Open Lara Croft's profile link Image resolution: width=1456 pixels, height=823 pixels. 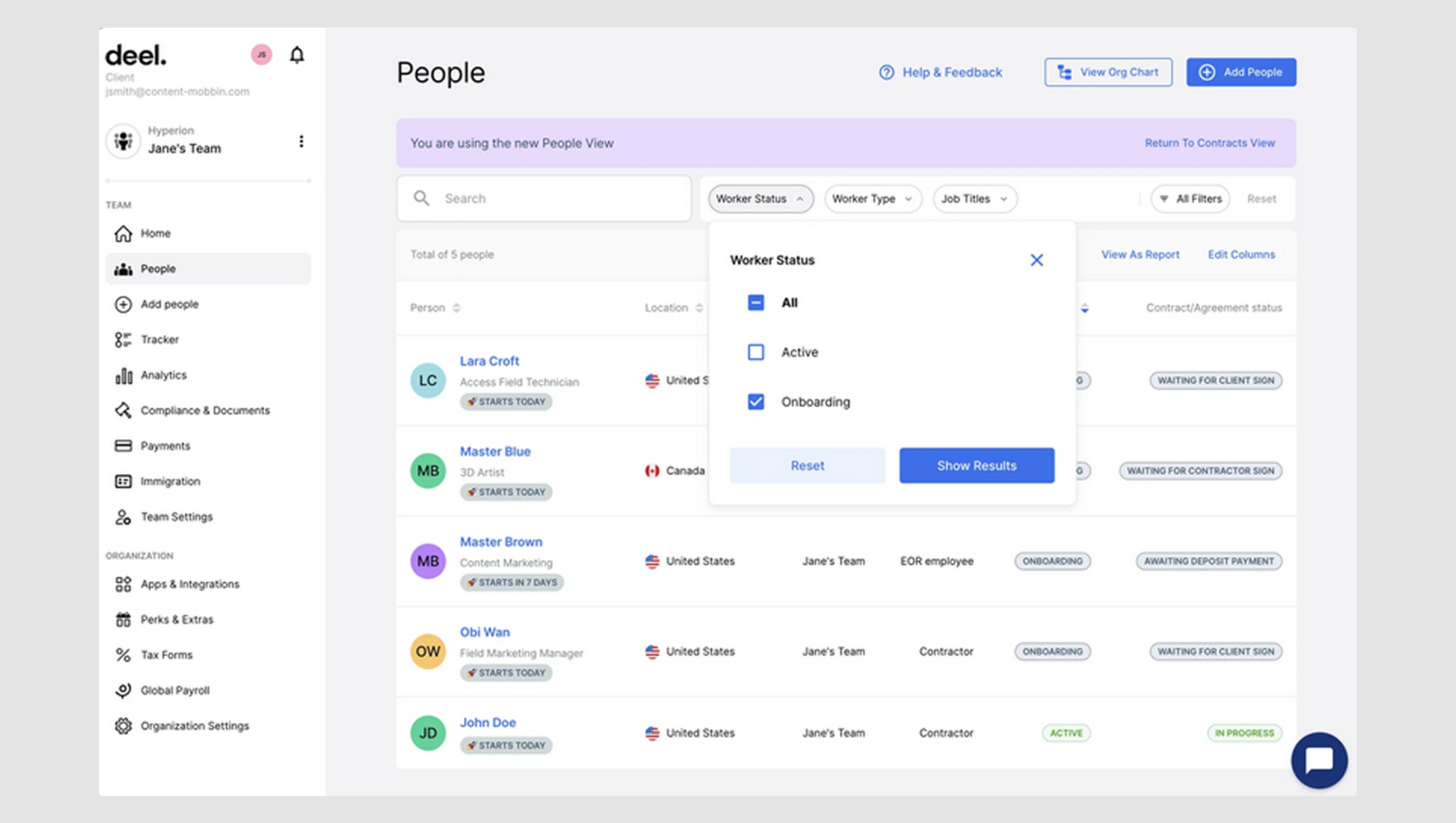coord(489,361)
